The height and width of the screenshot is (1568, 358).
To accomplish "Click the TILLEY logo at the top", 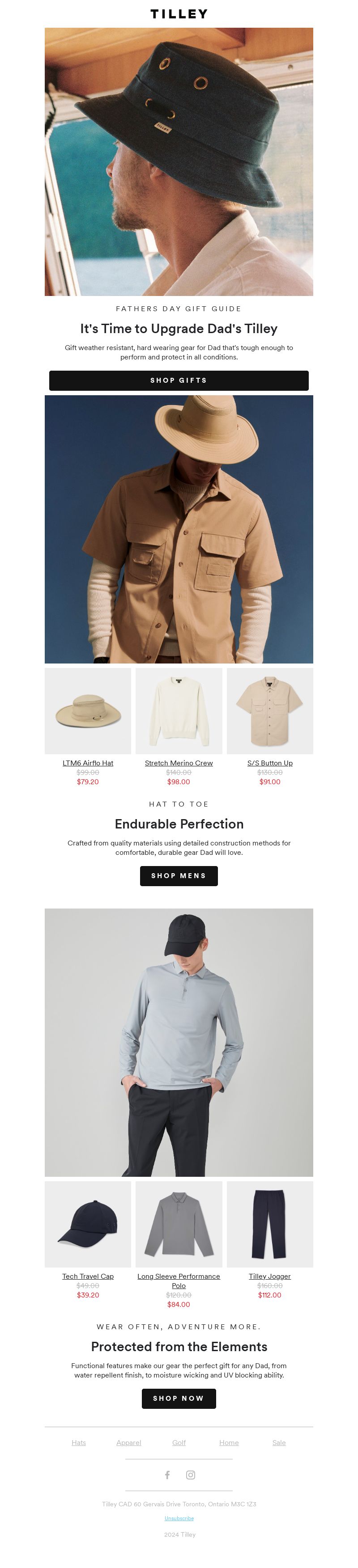I will pos(179,13).
